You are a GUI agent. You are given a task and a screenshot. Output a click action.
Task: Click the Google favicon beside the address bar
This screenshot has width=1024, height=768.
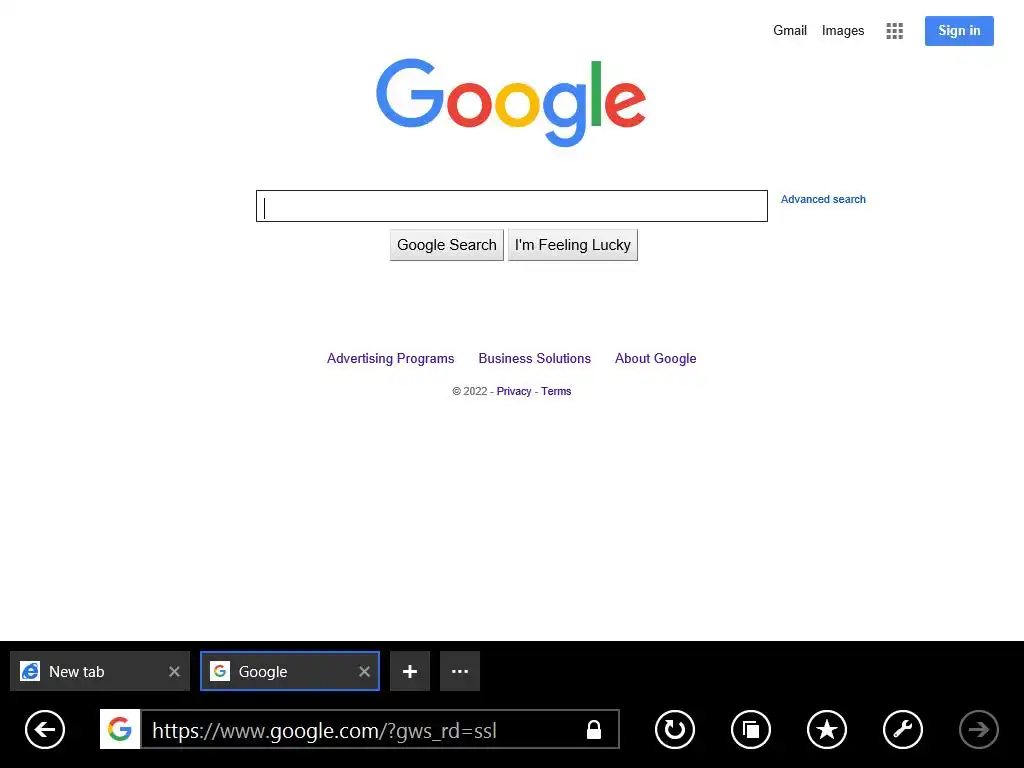(120, 729)
